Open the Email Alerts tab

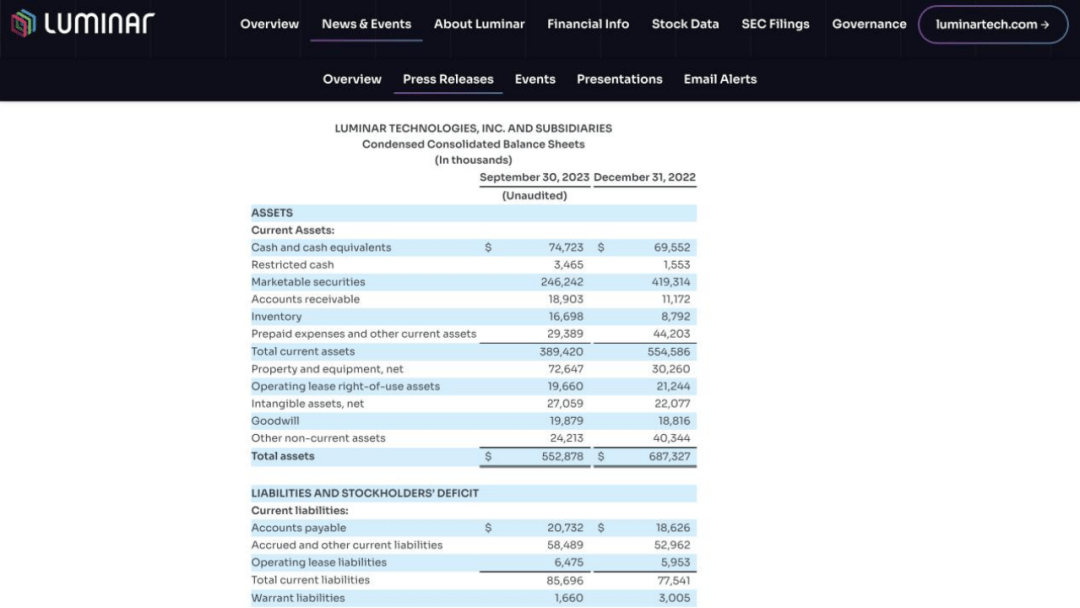720,79
